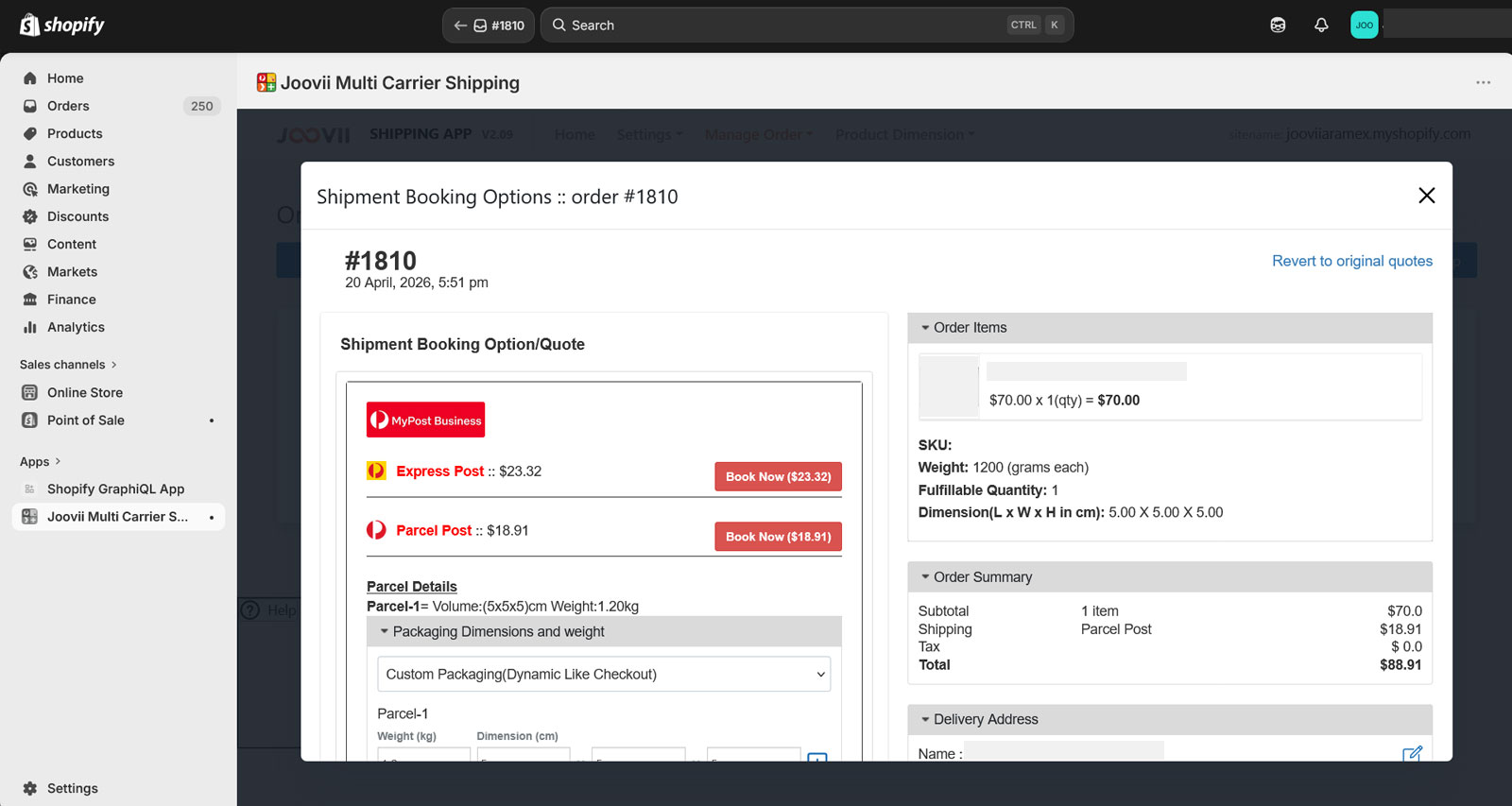Book Parcel Post for $18.91
Screen dimensions: 1512x806
[x=778, y=537]
